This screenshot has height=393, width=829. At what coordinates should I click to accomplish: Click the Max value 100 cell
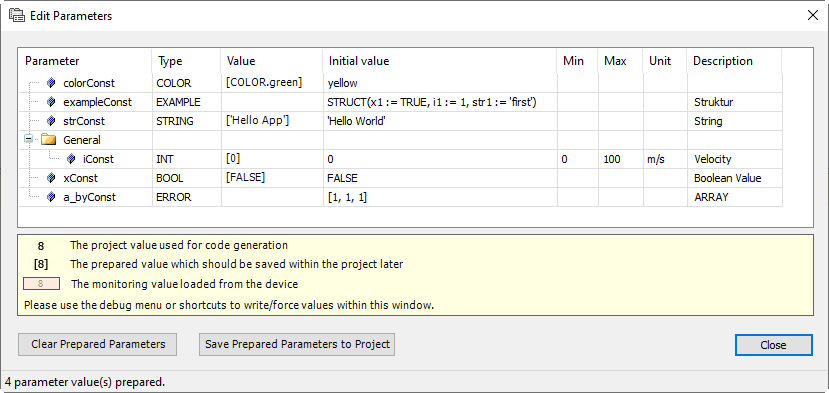(x=621, y=159)
